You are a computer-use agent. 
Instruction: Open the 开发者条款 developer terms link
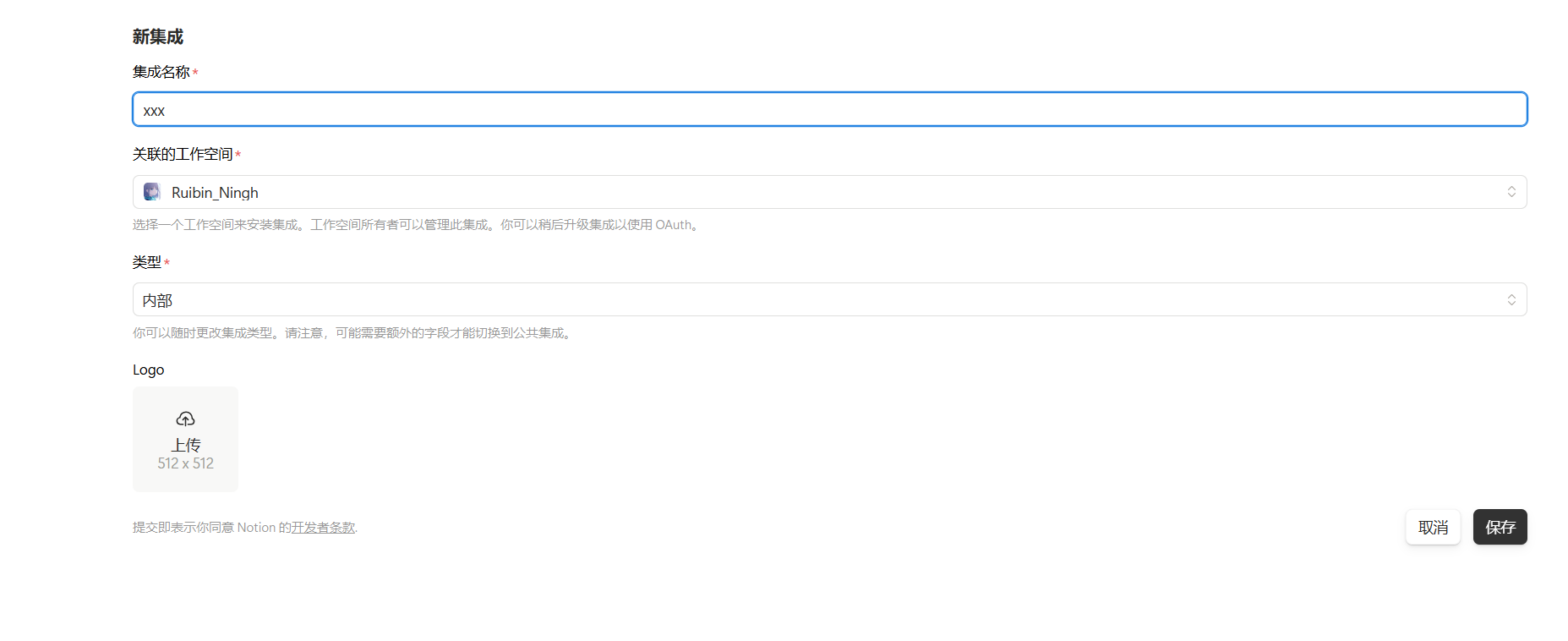323,528
